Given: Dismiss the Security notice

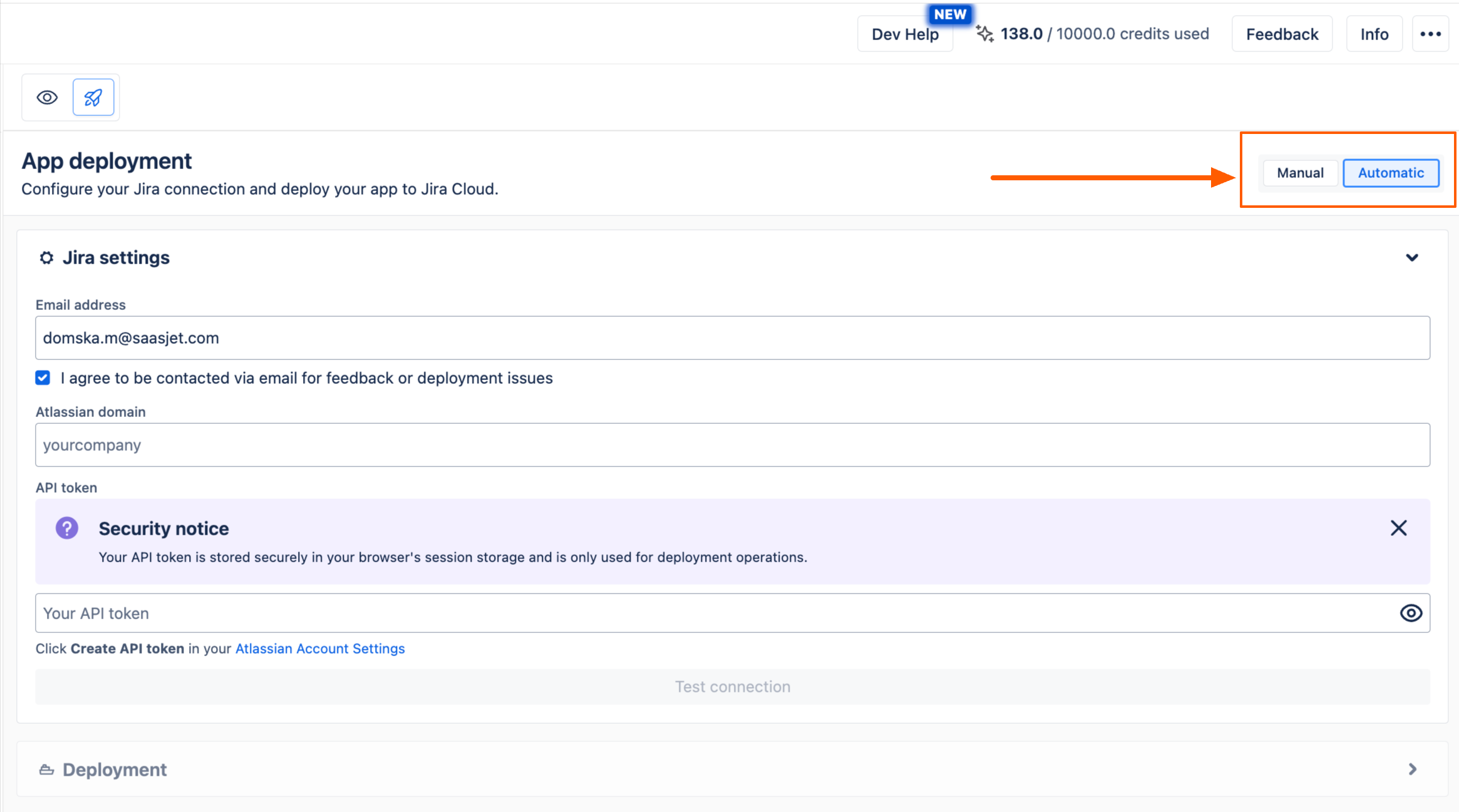Looking at the screenshot, I should pyautogui.click(x=1398, y=528).
